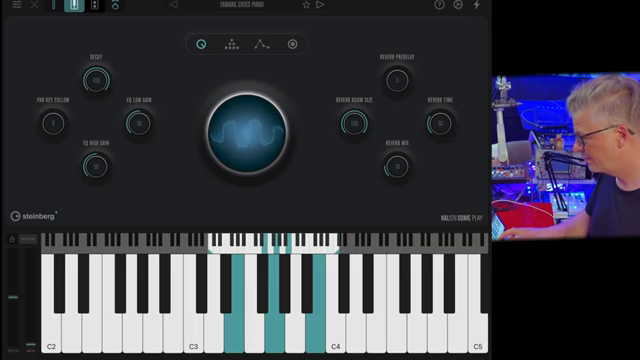Viewport: 640px width, 360px height.
Task: Switch to the concentric circle page tab
Action: click(292, 44)
